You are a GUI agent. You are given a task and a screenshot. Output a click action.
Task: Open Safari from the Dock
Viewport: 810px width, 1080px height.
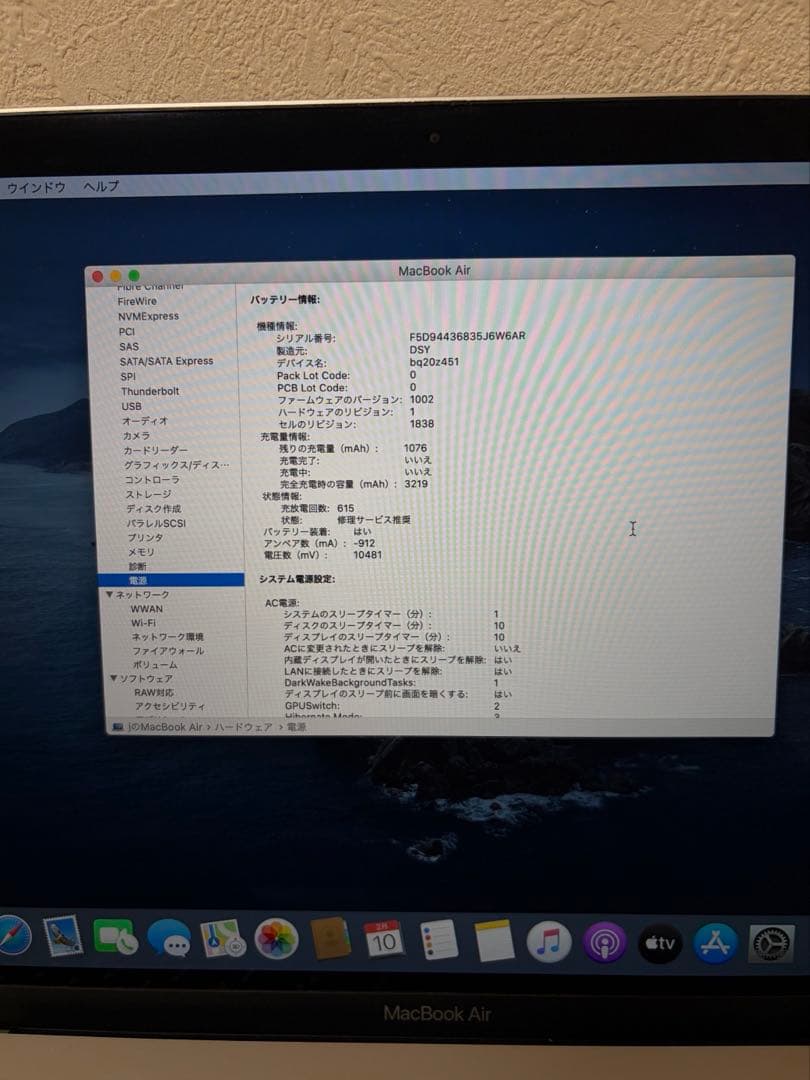pyautogui.click(x=10, y=940)
